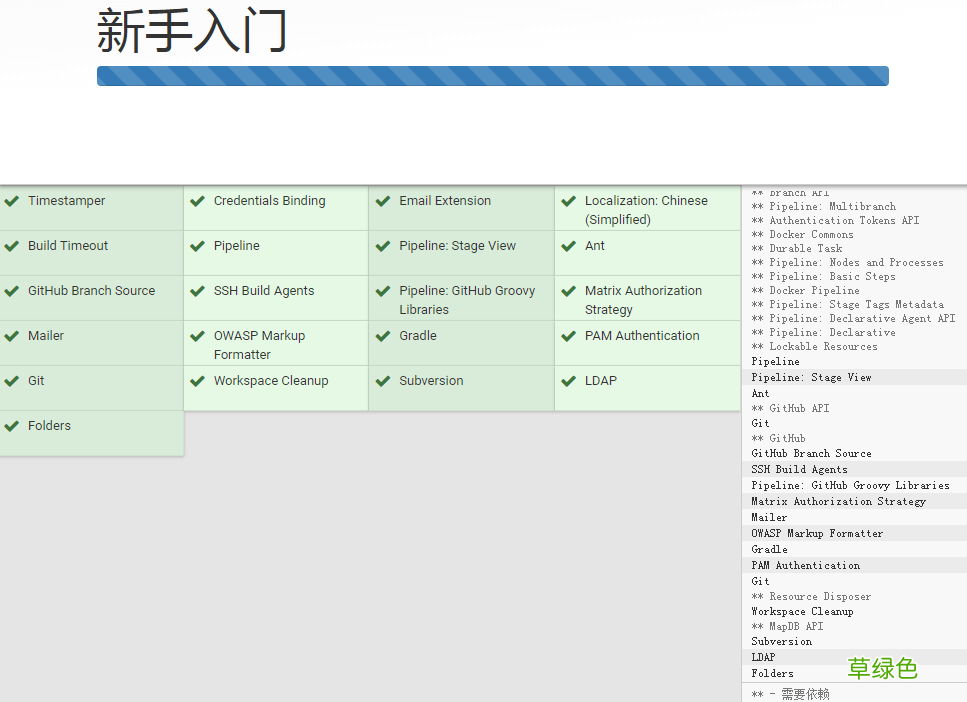Click the blue striped progress bar

coord(492,75)
